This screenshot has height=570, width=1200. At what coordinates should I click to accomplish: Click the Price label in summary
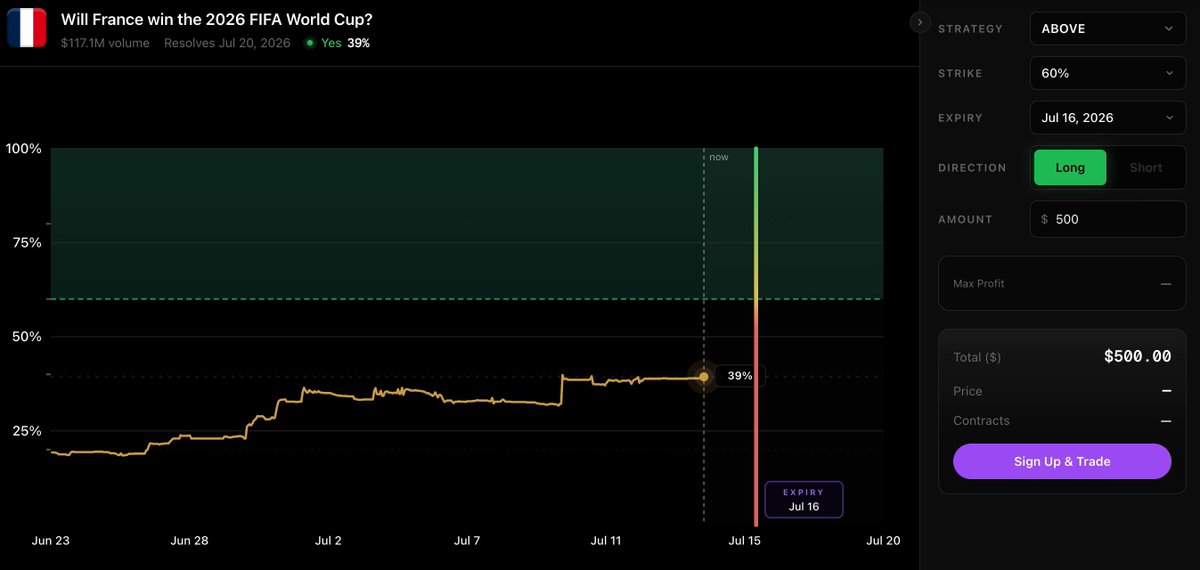coord(968,391)
